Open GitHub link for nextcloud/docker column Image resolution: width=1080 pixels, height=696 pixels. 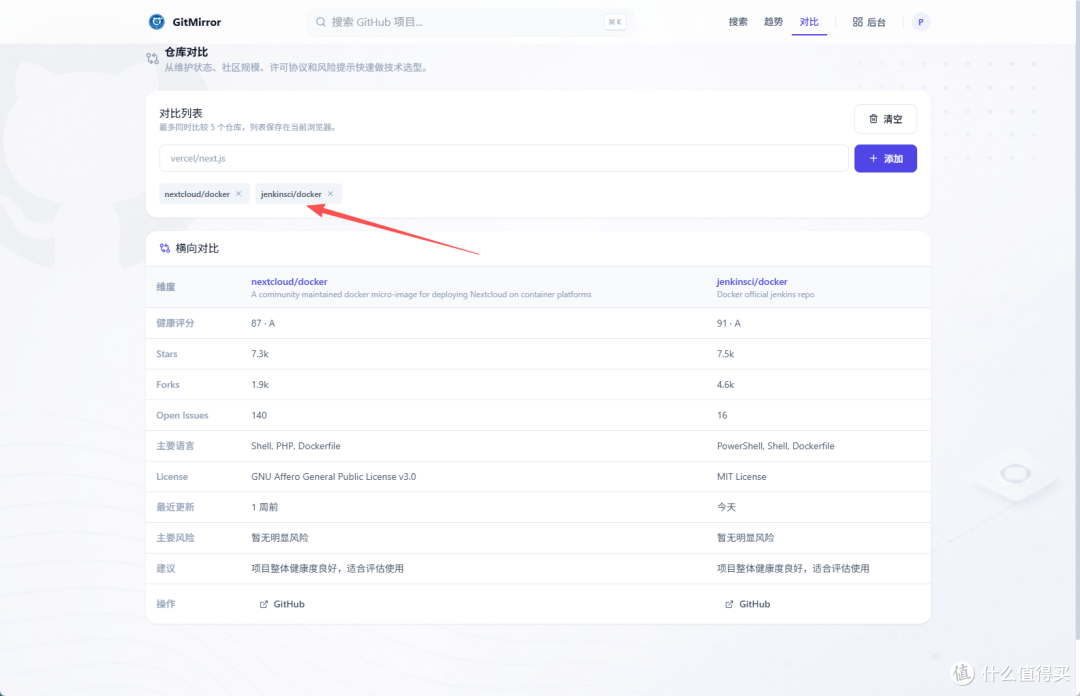pos(282,604)
